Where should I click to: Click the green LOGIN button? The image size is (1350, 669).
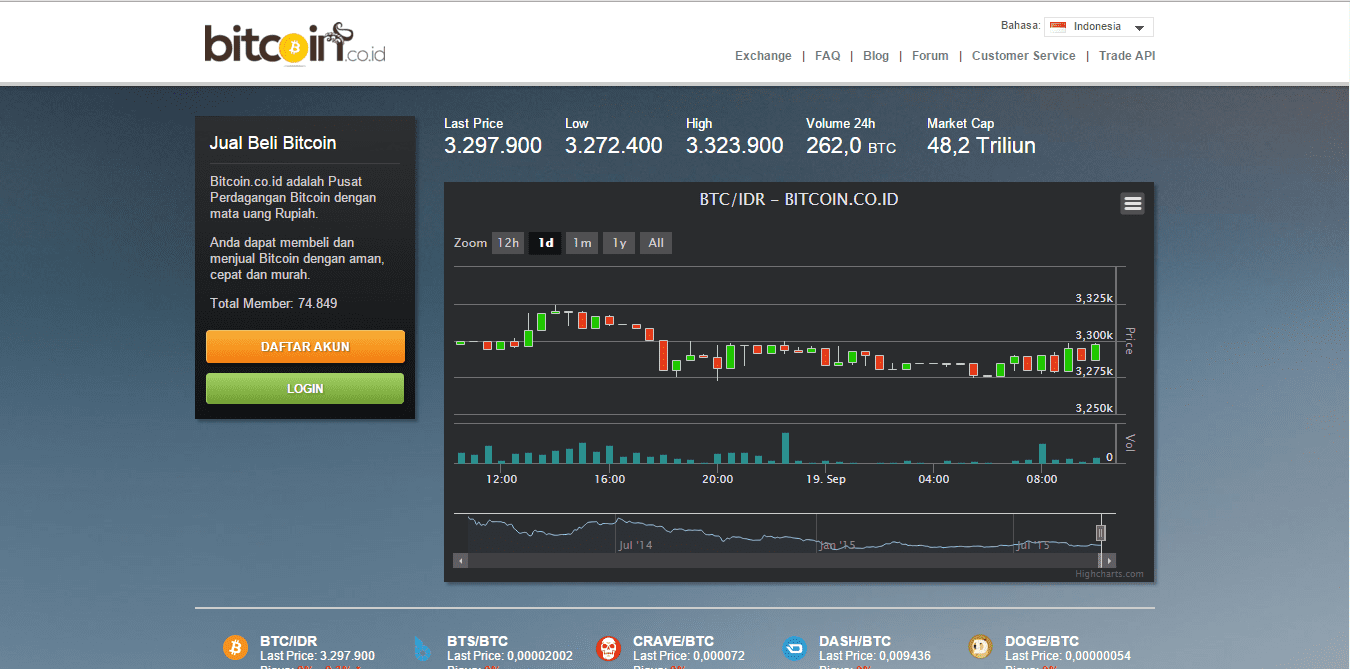305,388
